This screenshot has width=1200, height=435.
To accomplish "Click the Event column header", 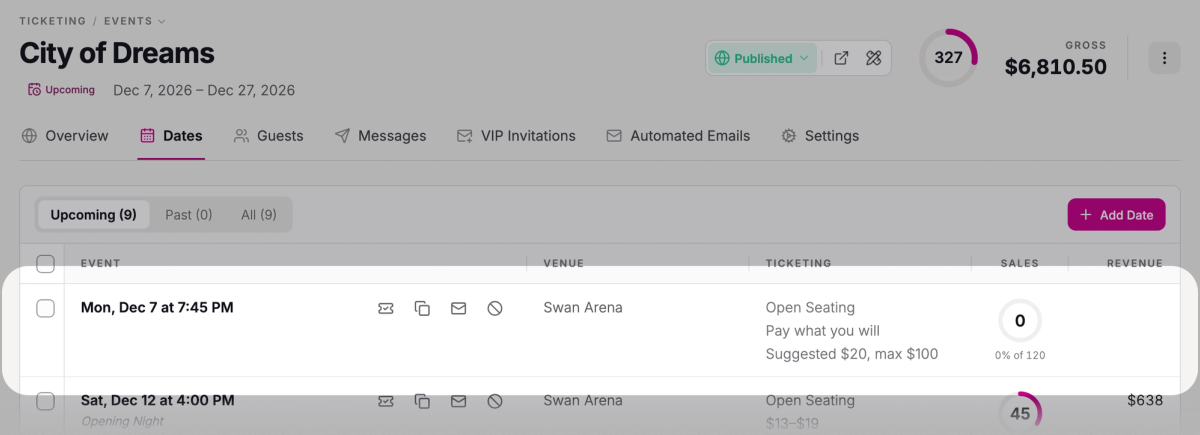I will (x=100, y=264).
